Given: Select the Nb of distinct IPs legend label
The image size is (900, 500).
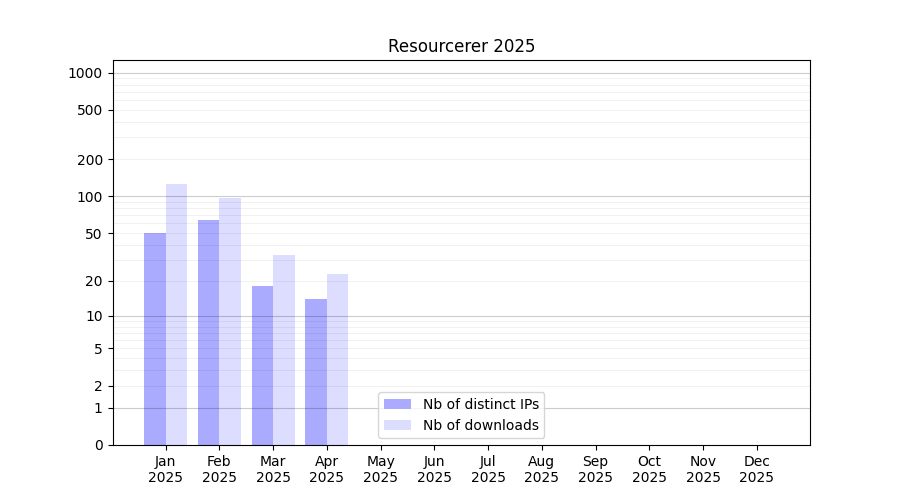Looking at the screenshot, I should pos(480,404).
